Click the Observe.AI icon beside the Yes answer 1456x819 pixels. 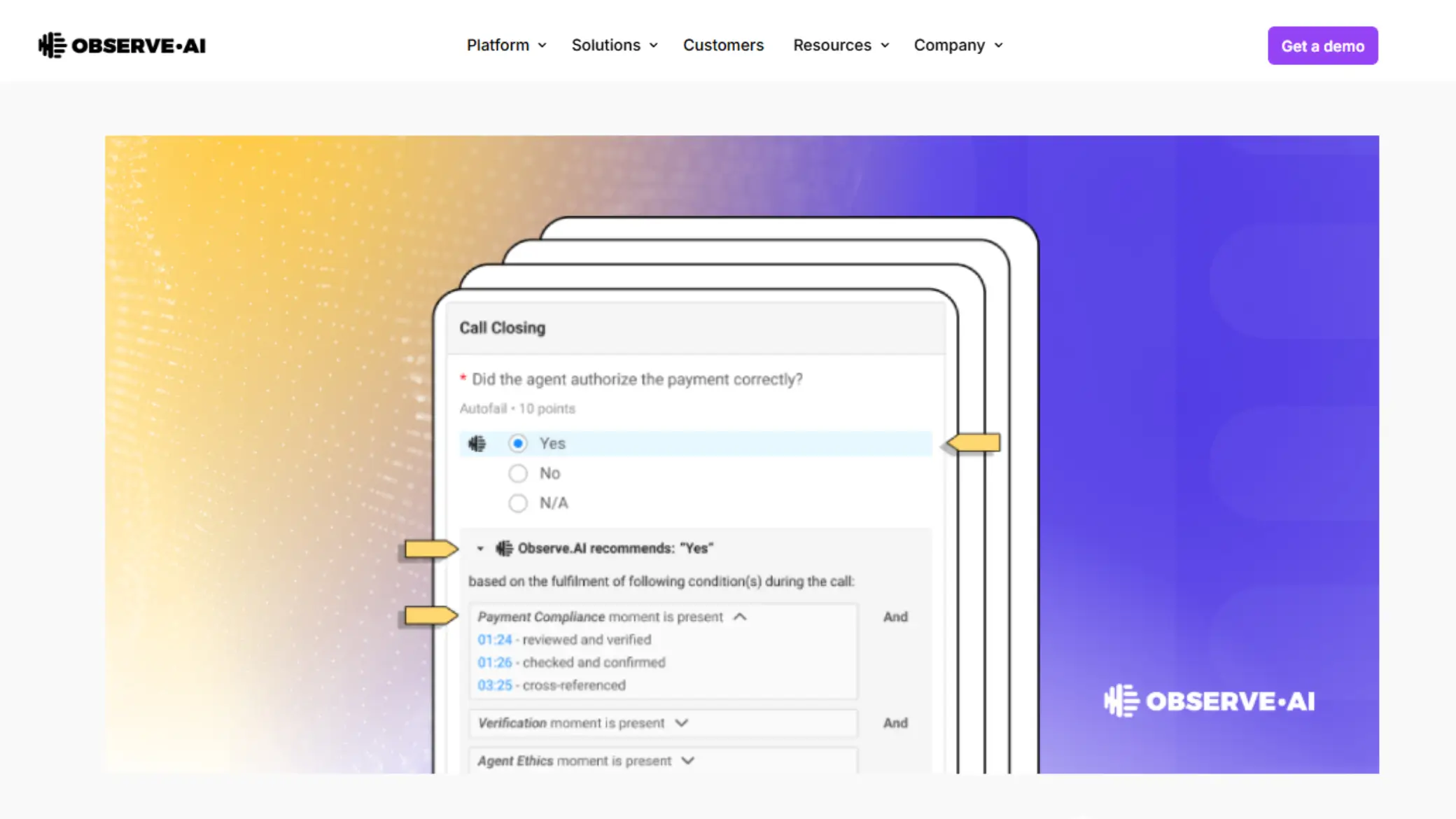coord(477,442)
